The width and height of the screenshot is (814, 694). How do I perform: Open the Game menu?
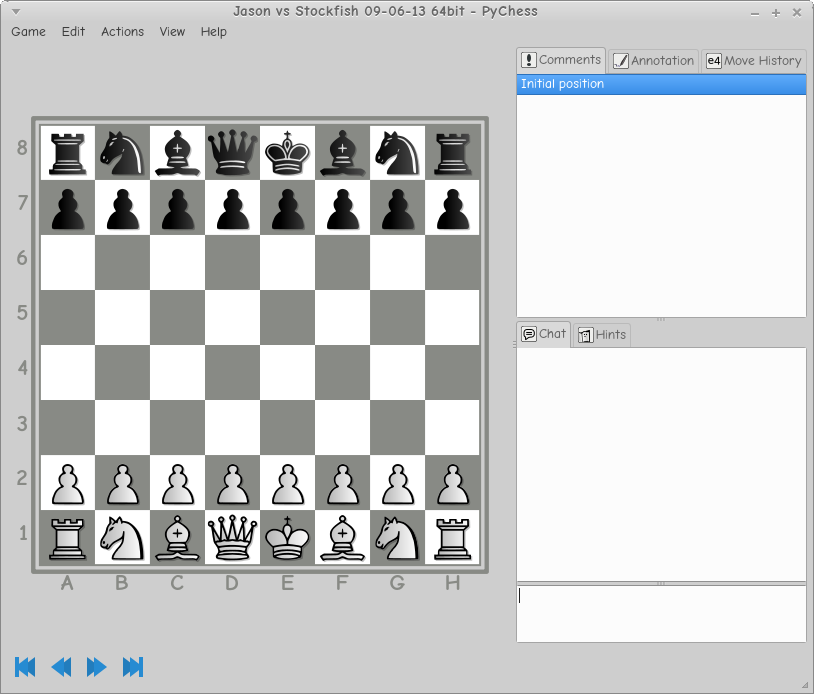28,32
